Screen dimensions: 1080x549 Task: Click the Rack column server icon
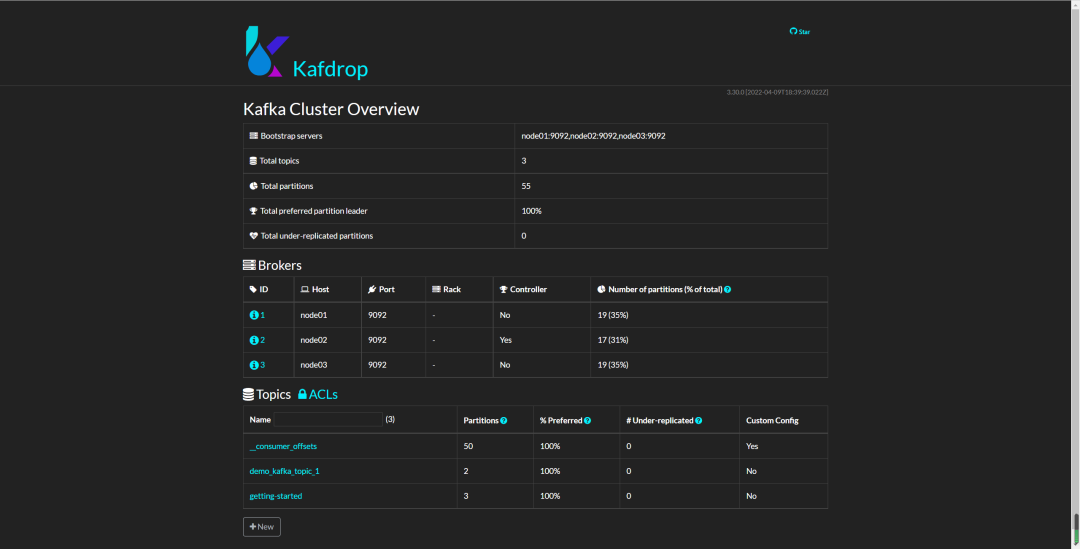[436, 289]
